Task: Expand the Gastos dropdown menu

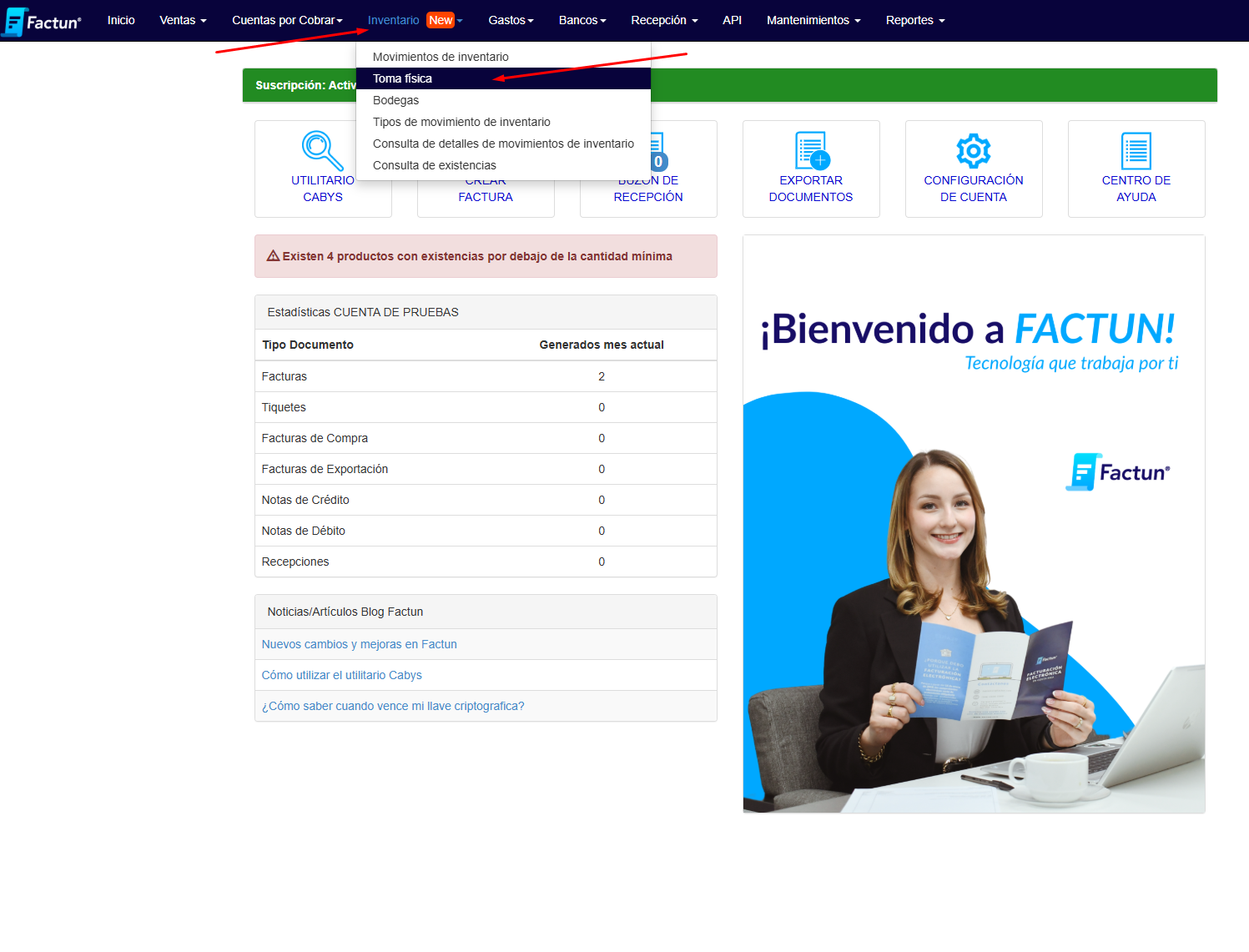Action: click(x=511, y=20)
